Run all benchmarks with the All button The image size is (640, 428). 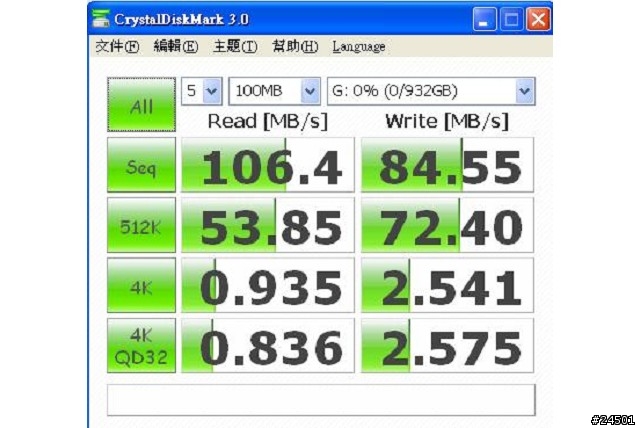point(141,103)
